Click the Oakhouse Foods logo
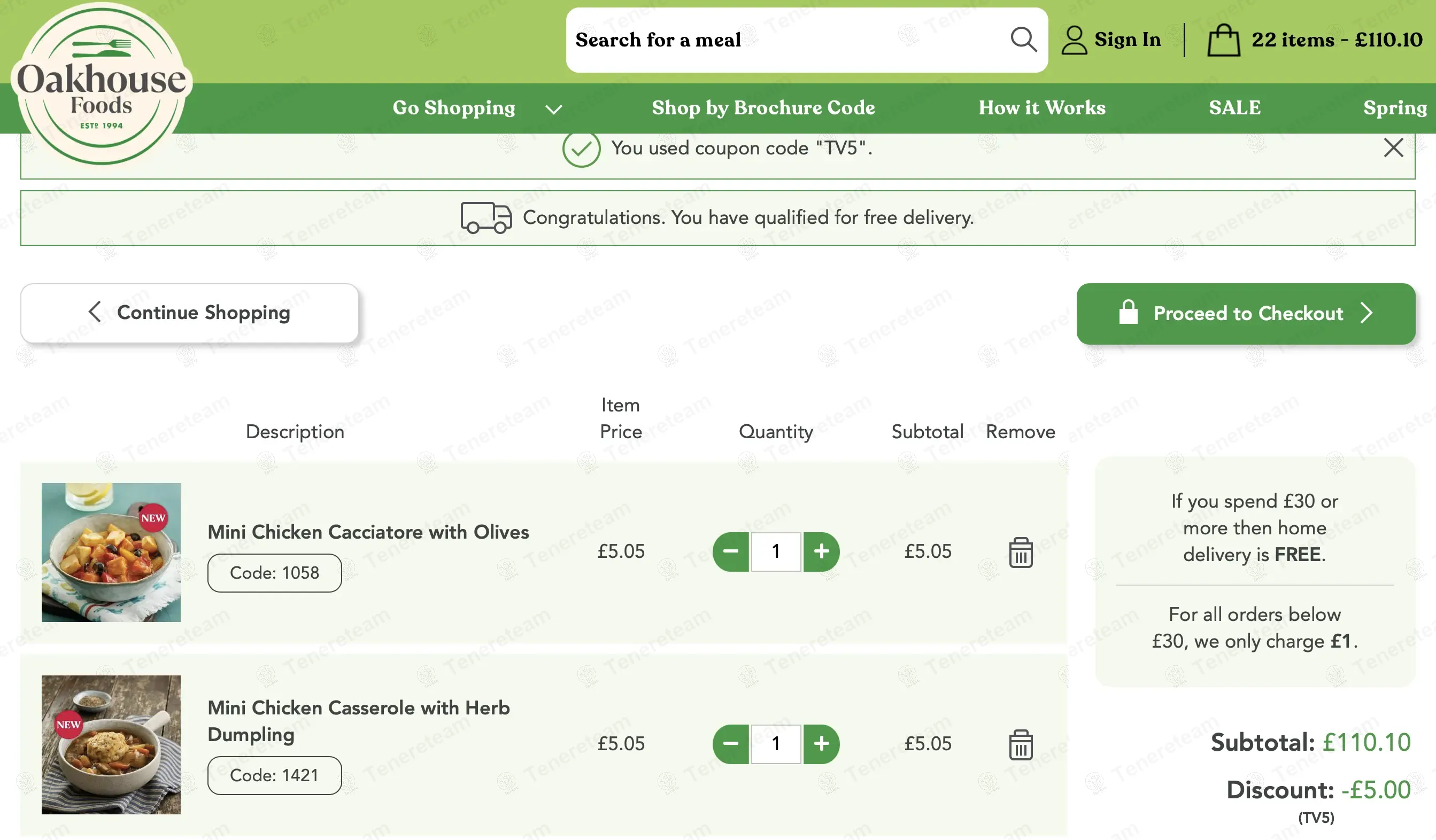The width and height of the screenshot is (1436, 840). pyautogui.click(x=102, y=84)
